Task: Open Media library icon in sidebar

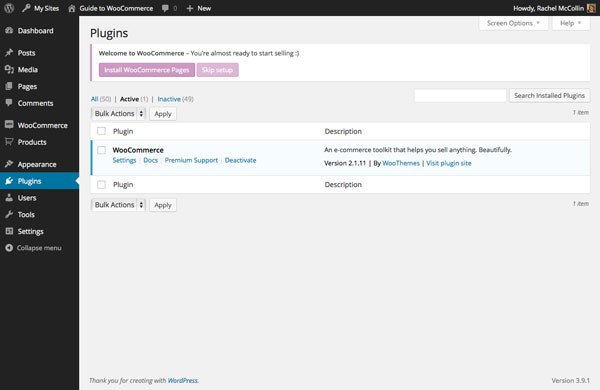Action: point(9,70)
